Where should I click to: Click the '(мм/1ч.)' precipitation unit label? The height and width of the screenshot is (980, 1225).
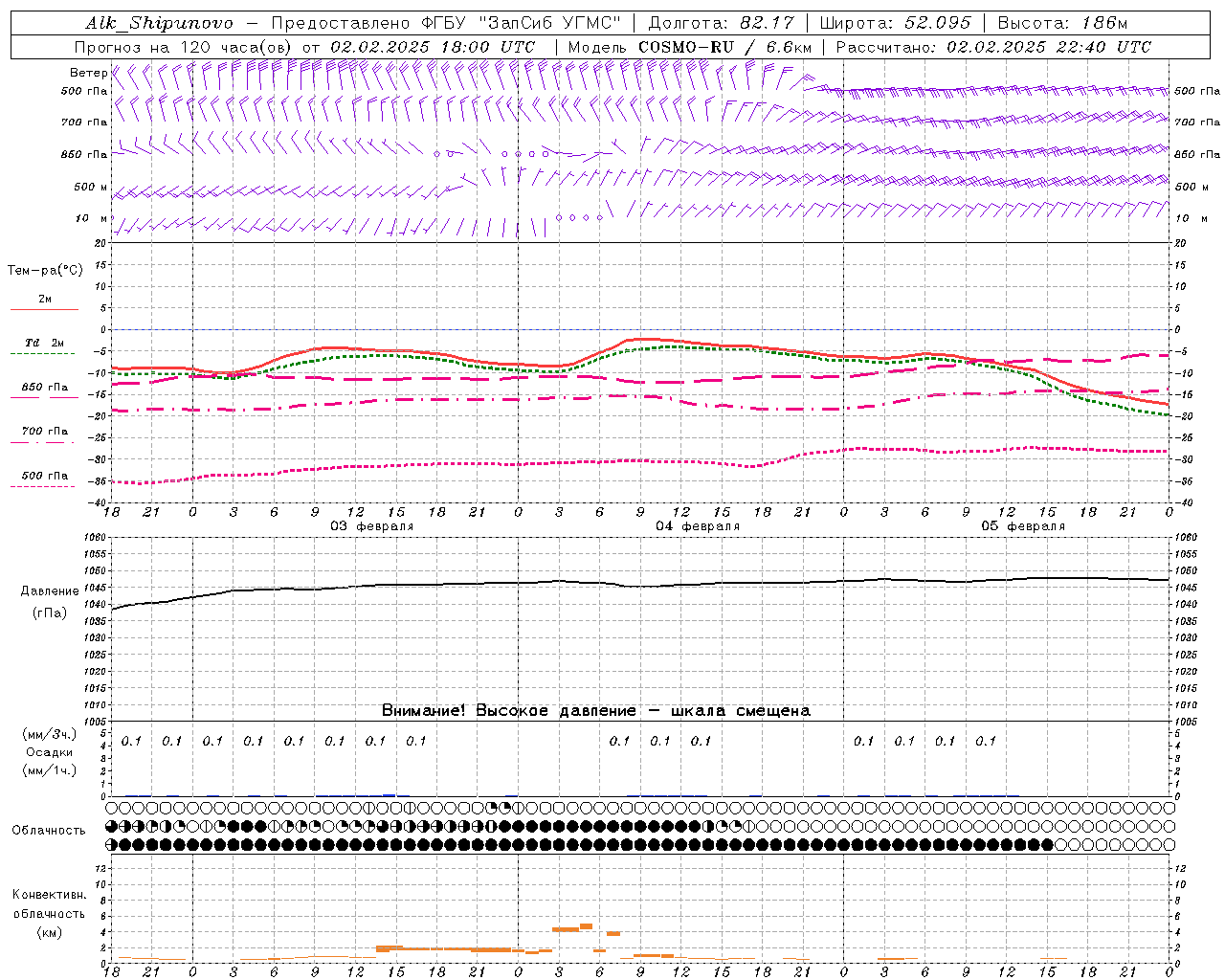(x=49, y=770)
